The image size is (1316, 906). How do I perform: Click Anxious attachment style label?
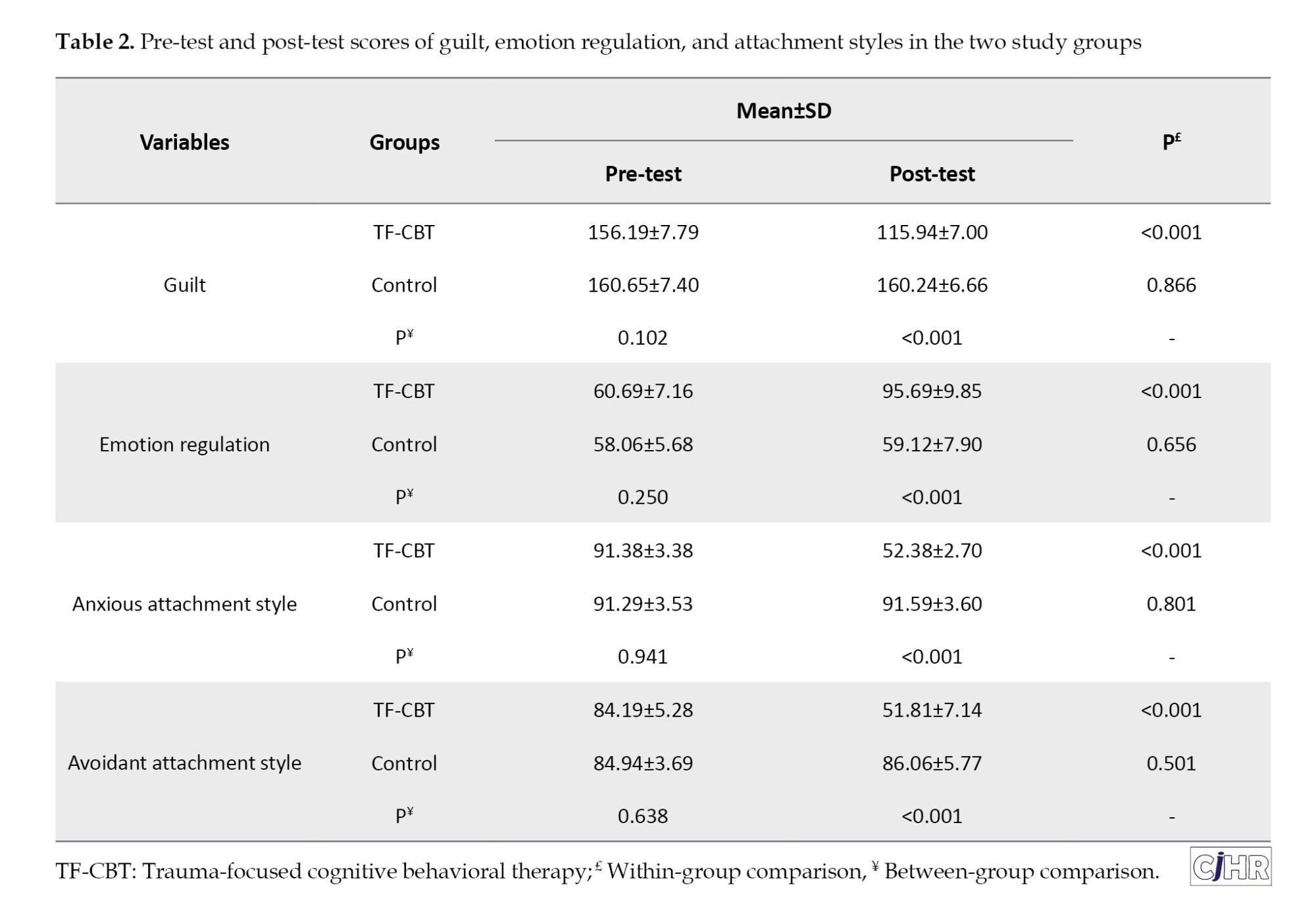pos(184,603)
